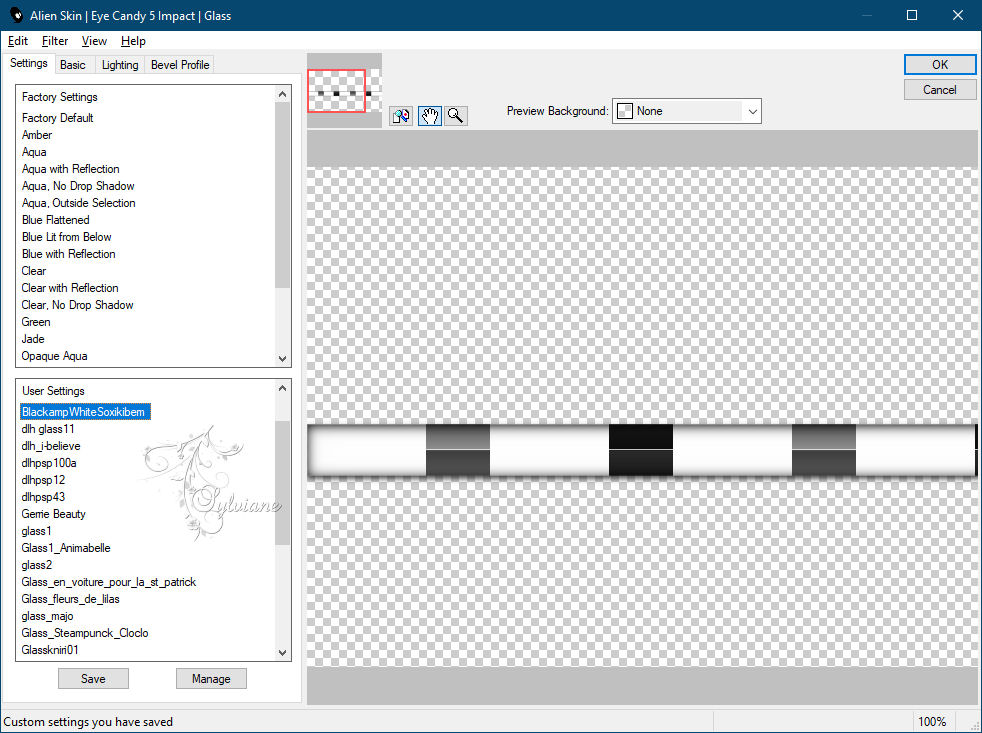Click the Save settings button
The width and height of the screenshot is (982, 733).
[x=93, y=678]
